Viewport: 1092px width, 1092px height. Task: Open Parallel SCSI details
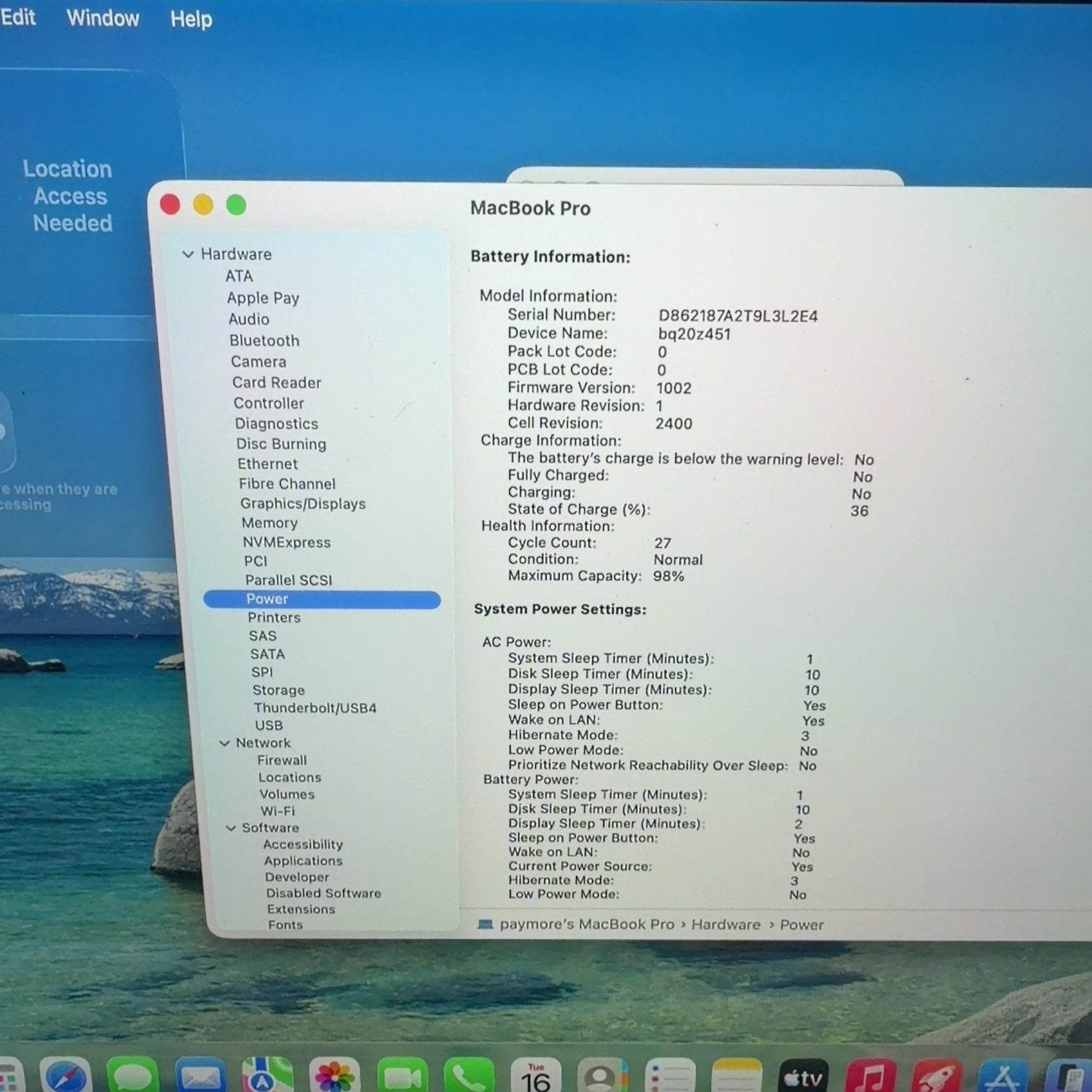(288, 580)
